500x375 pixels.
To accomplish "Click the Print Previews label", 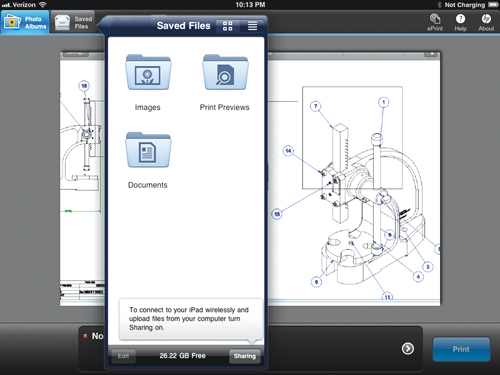I will tap(225, 107).
